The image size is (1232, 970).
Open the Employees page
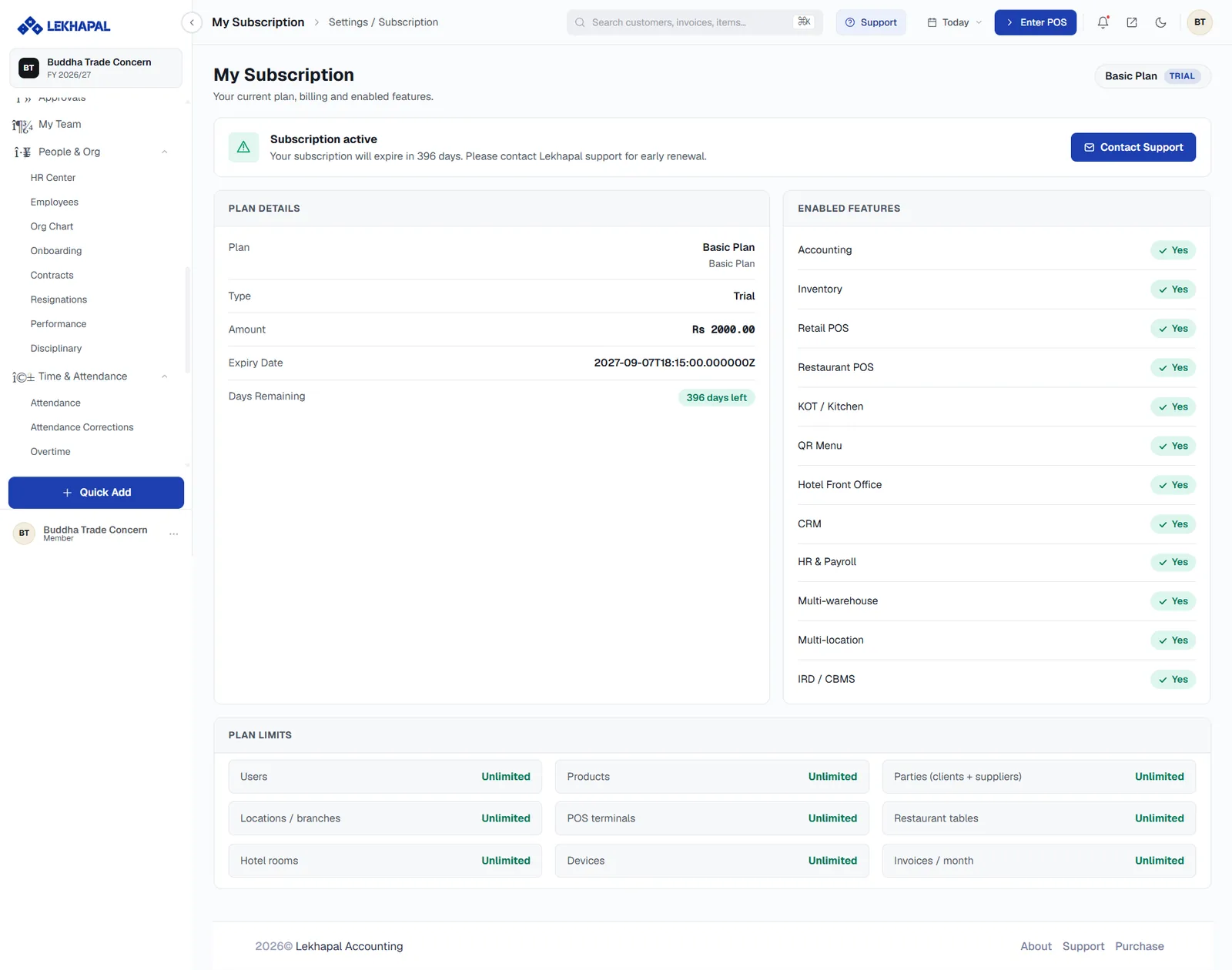coord(55,202)
